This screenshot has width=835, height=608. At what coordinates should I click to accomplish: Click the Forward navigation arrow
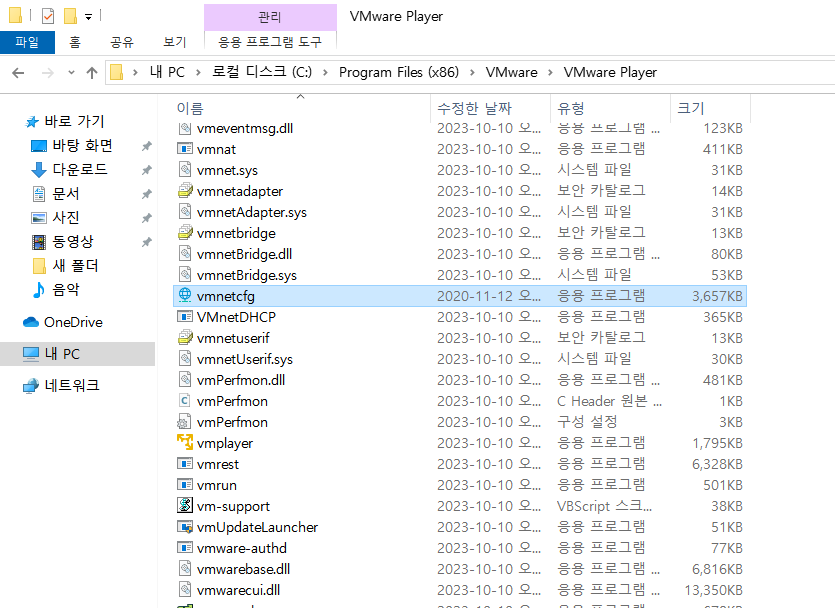(x=48, y=72)
